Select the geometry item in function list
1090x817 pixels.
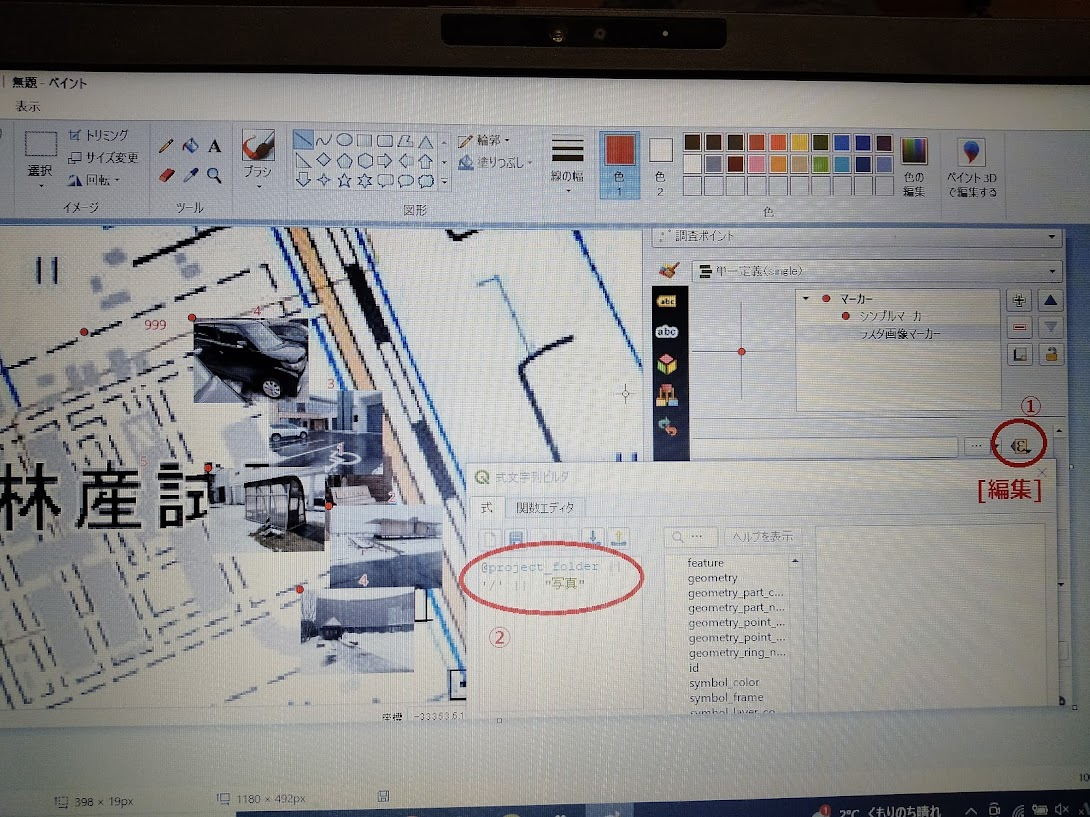tap(712, 578)
